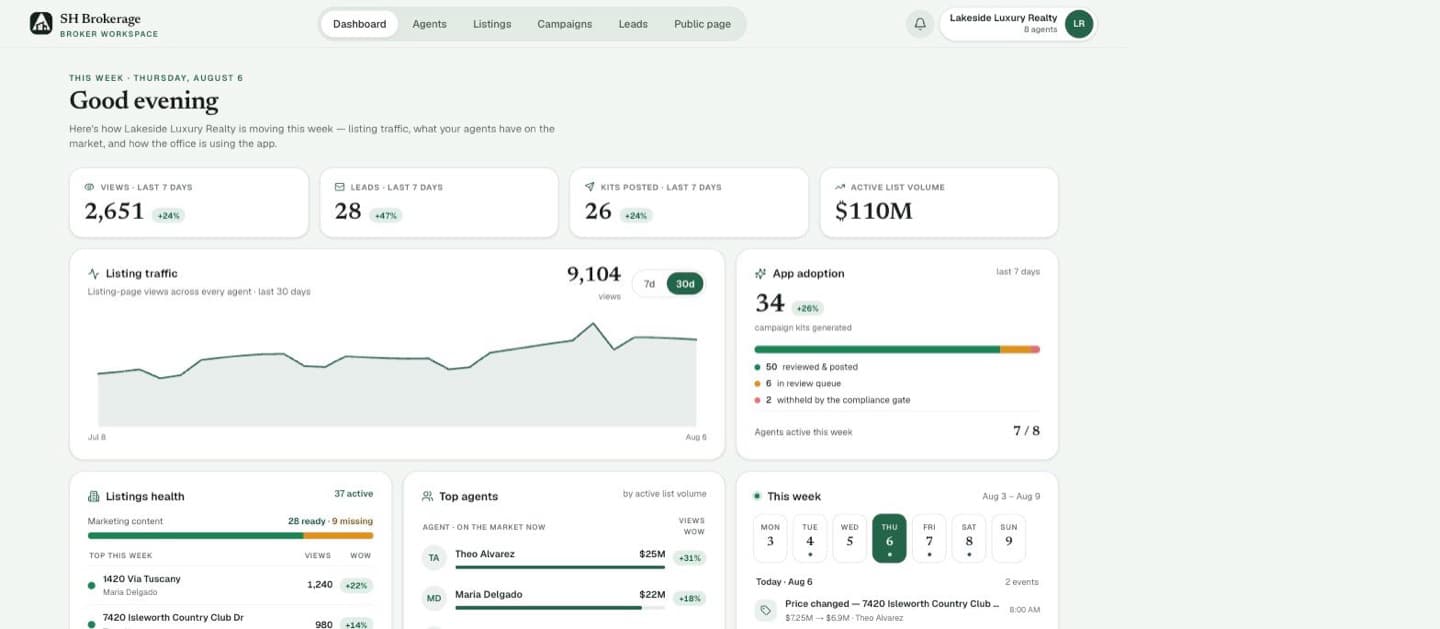1440x629 pixels.
Task: Open the notifications bell
Action: coord(920,24)
